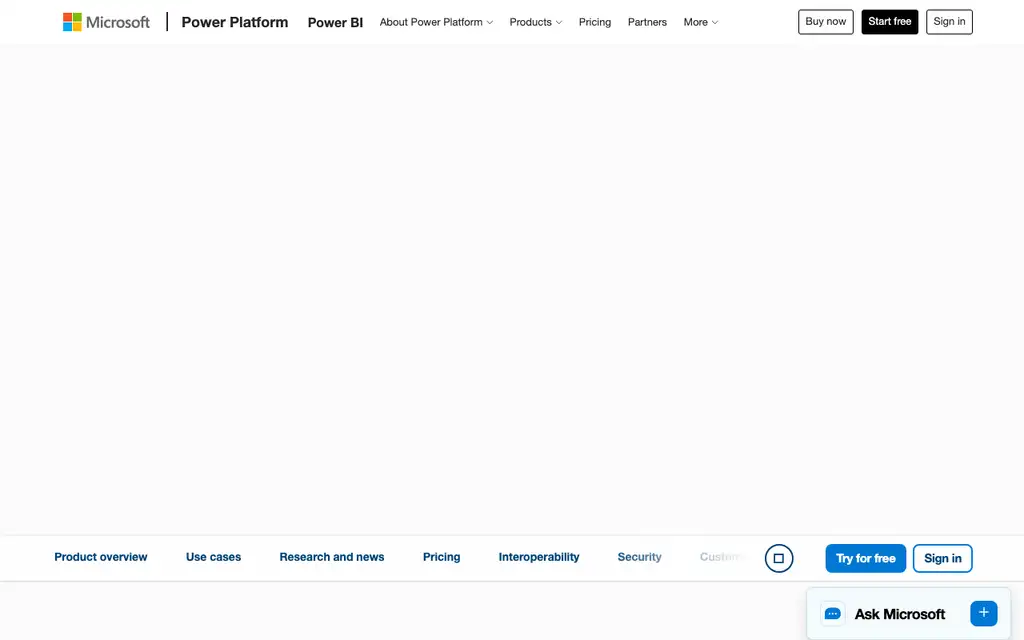Click the Start free button
Screen dimensions: 1024x640
(x=889, y=22)
